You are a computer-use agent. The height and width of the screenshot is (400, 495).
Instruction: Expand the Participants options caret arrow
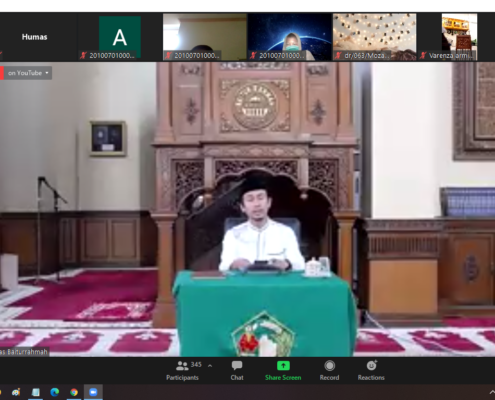[210, 366]
